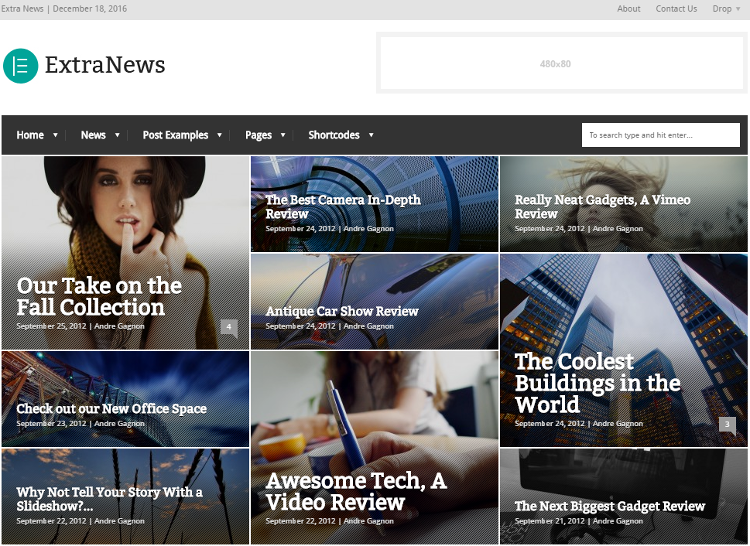Open the comment bubble showing 3
750x546 pixels.
tap(727, 425)
